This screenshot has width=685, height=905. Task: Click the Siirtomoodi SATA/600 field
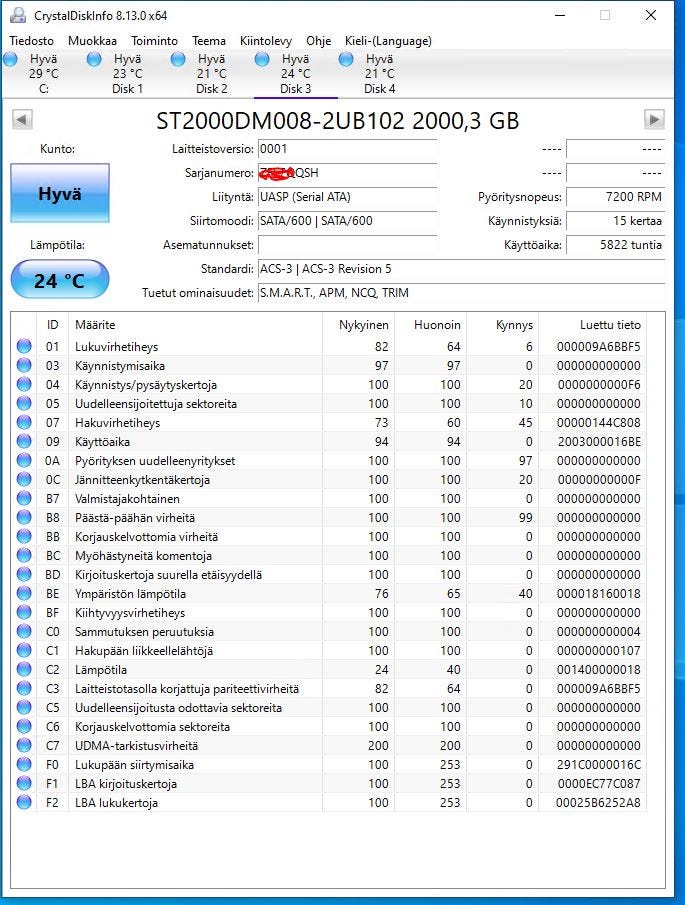click(x=347, y=221)
